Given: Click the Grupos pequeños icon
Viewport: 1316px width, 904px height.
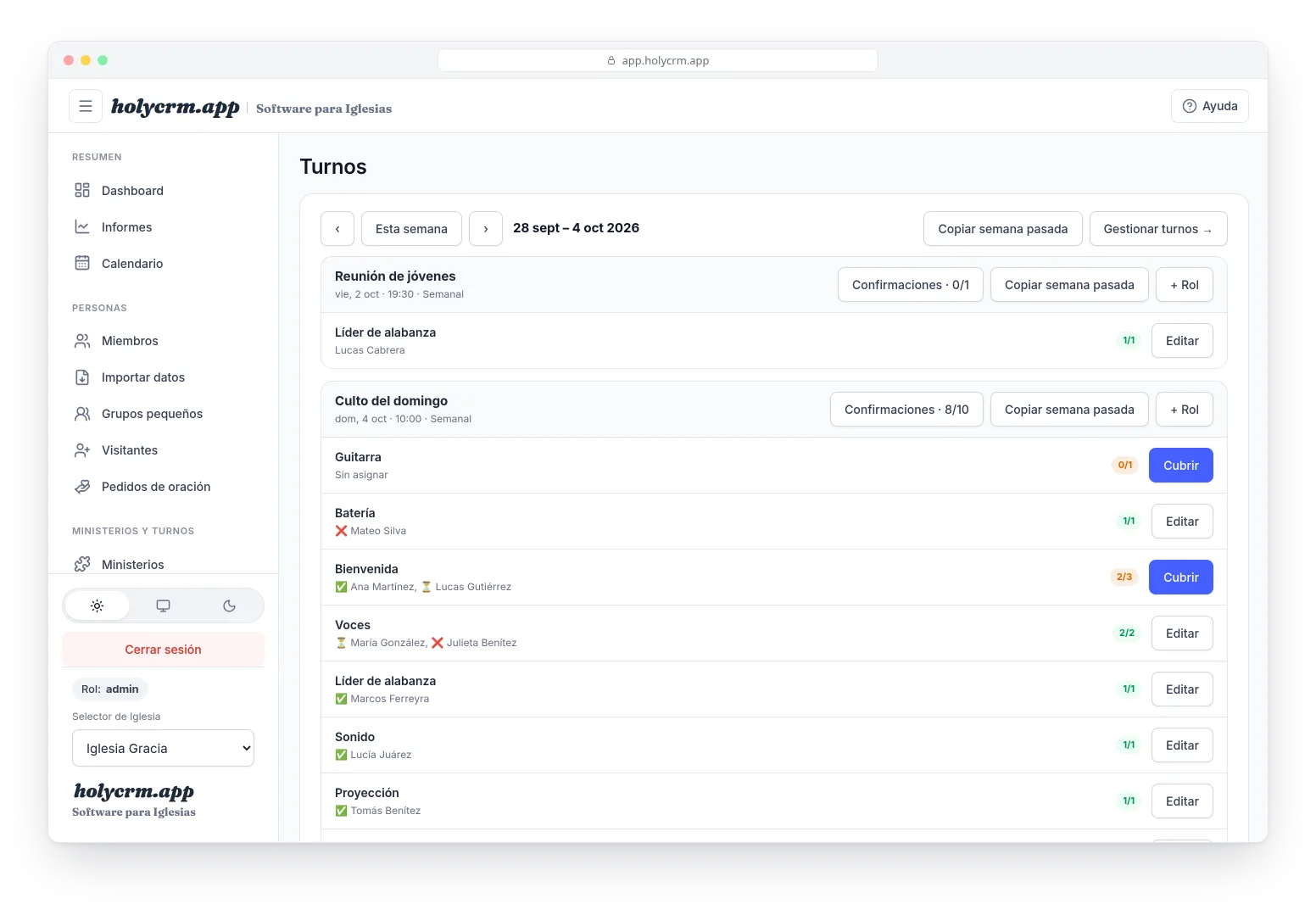Looking at the screenshot, I should tap(82, 413).
